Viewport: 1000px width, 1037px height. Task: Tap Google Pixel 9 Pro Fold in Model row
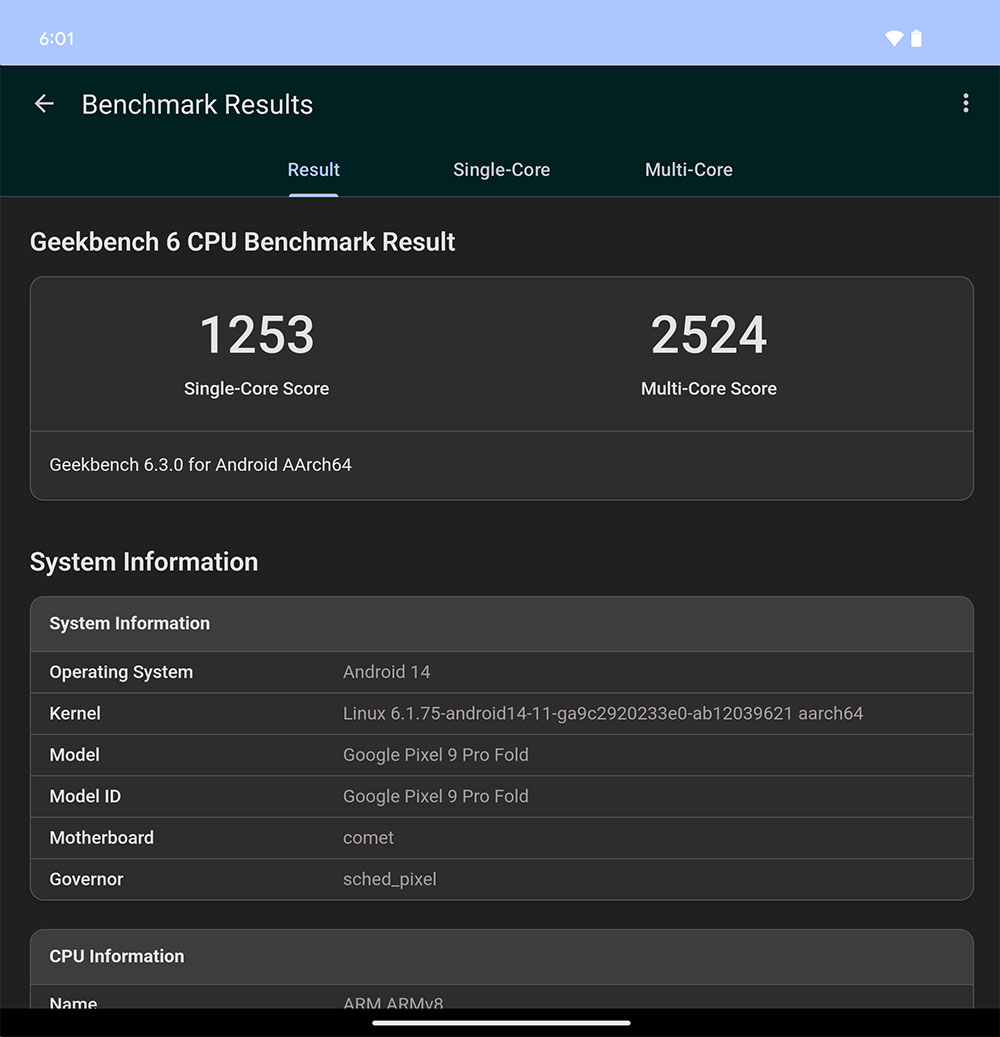click(435, 755)
